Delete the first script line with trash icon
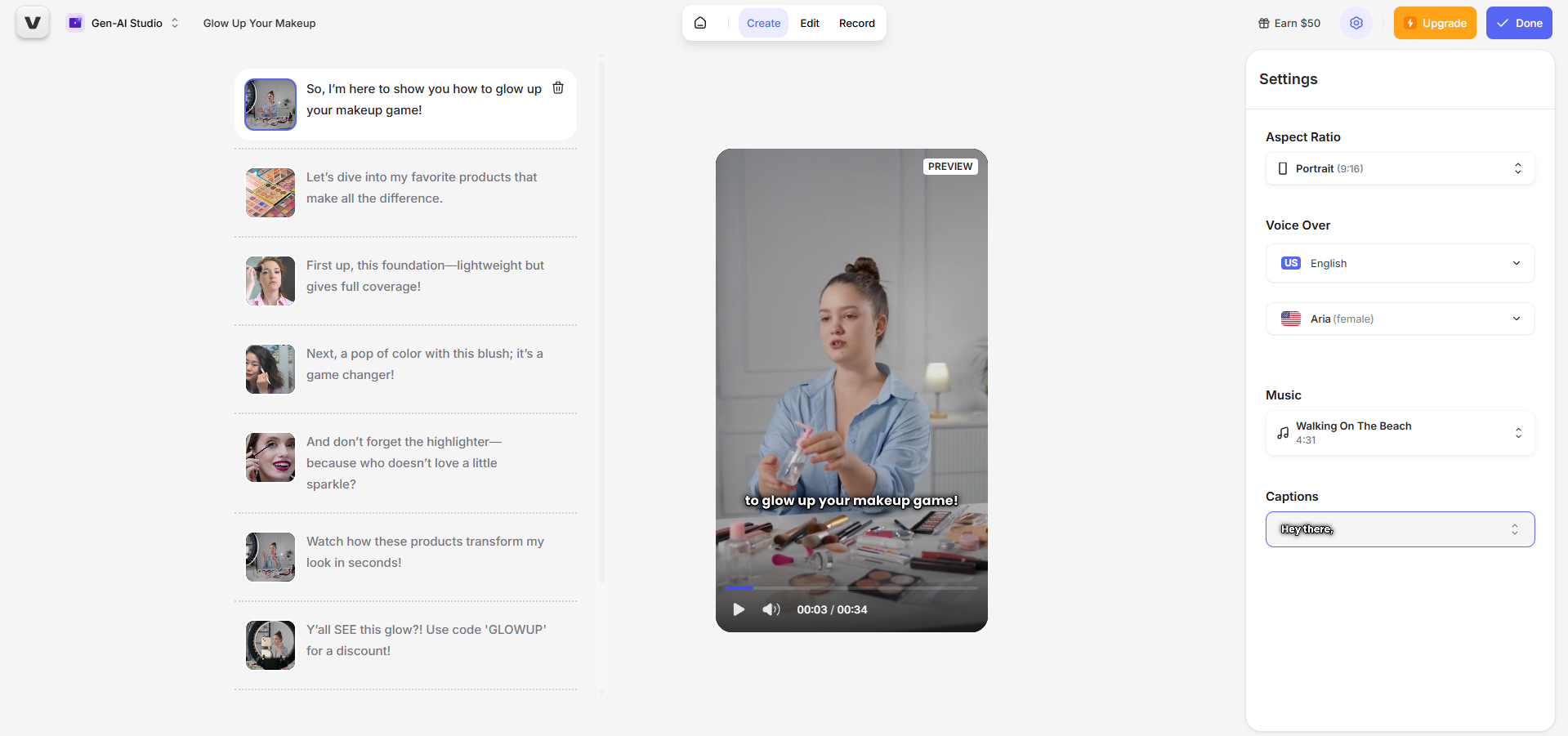Screen dimensions: 1568x736 click(558, 87)
